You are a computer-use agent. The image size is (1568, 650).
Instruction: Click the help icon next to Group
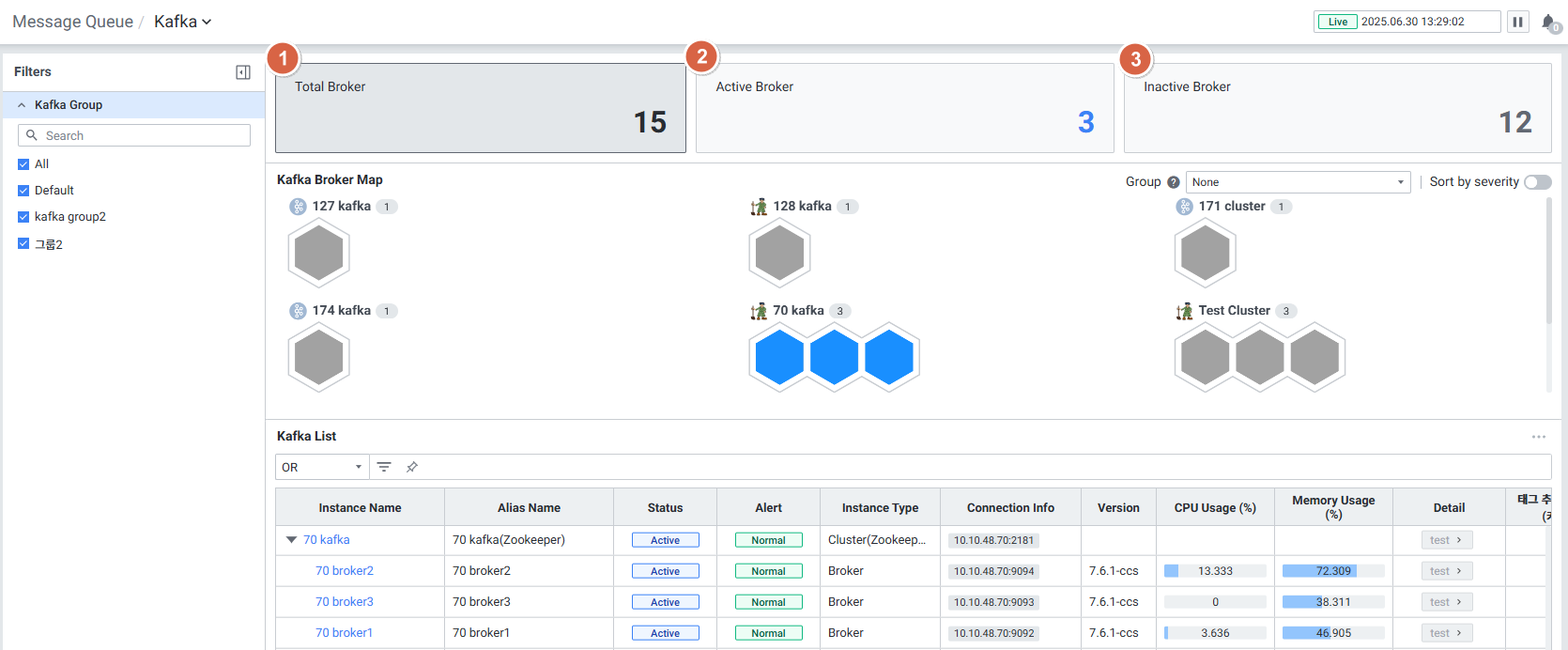click(1173, 182)
